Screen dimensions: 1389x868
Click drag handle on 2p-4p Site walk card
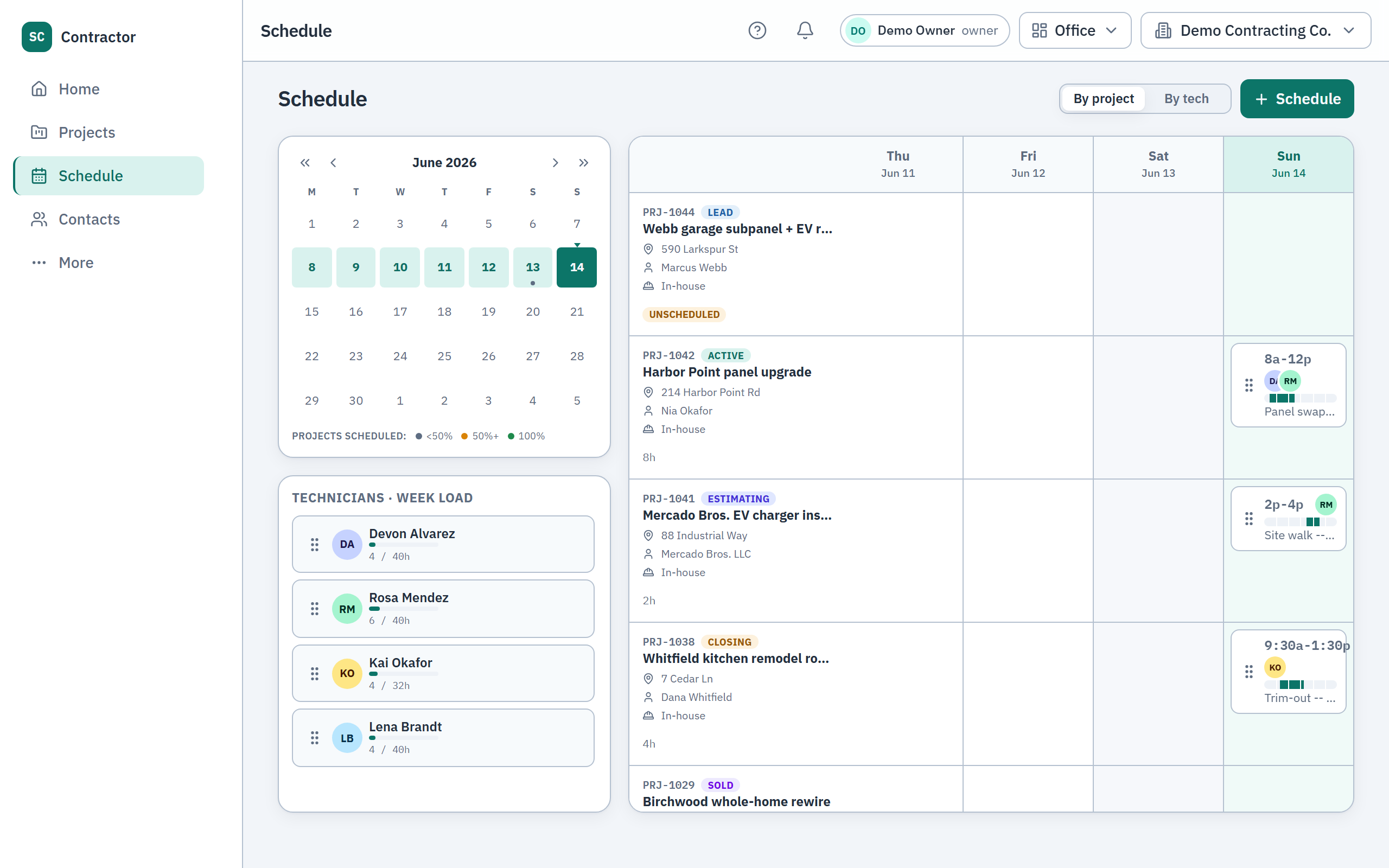point(1249,519)
